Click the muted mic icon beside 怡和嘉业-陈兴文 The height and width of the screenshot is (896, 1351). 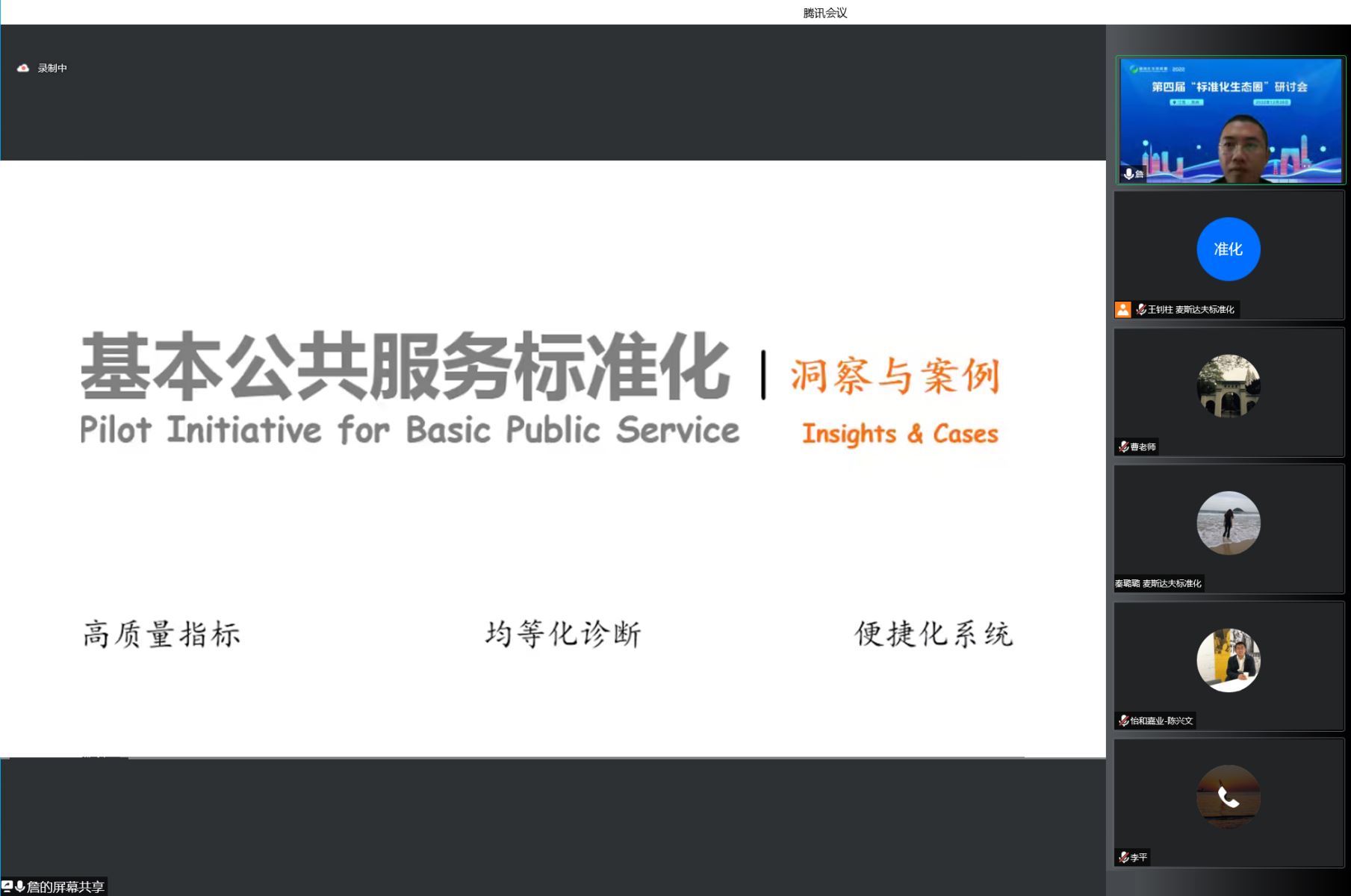1123,721
